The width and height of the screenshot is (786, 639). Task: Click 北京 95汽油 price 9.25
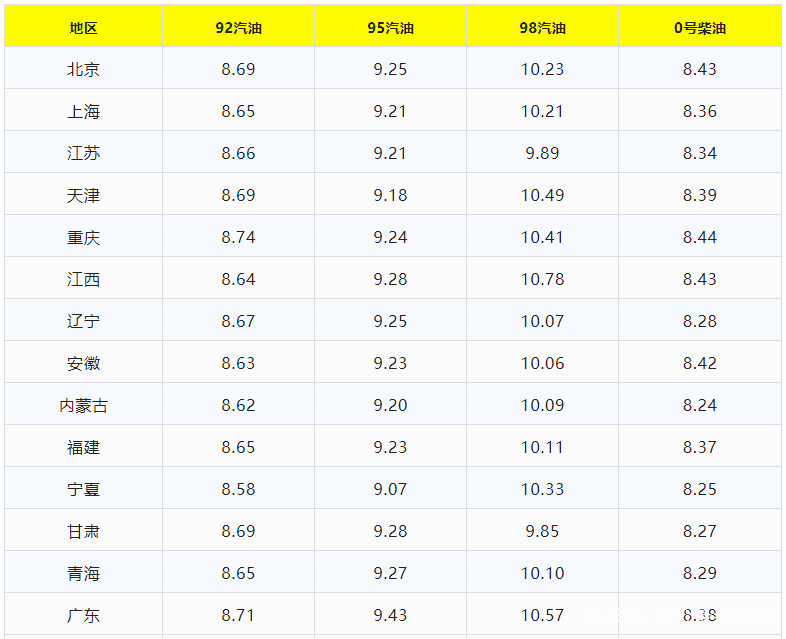pos(390,69)
